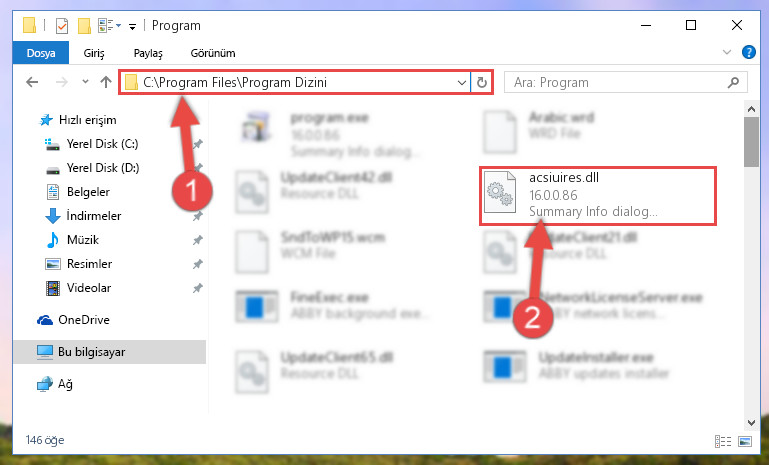Image resolution: width=769 pixels, height=465 pixels.
Task: Open the Dosya menu
Action: [x=41, y=53]
